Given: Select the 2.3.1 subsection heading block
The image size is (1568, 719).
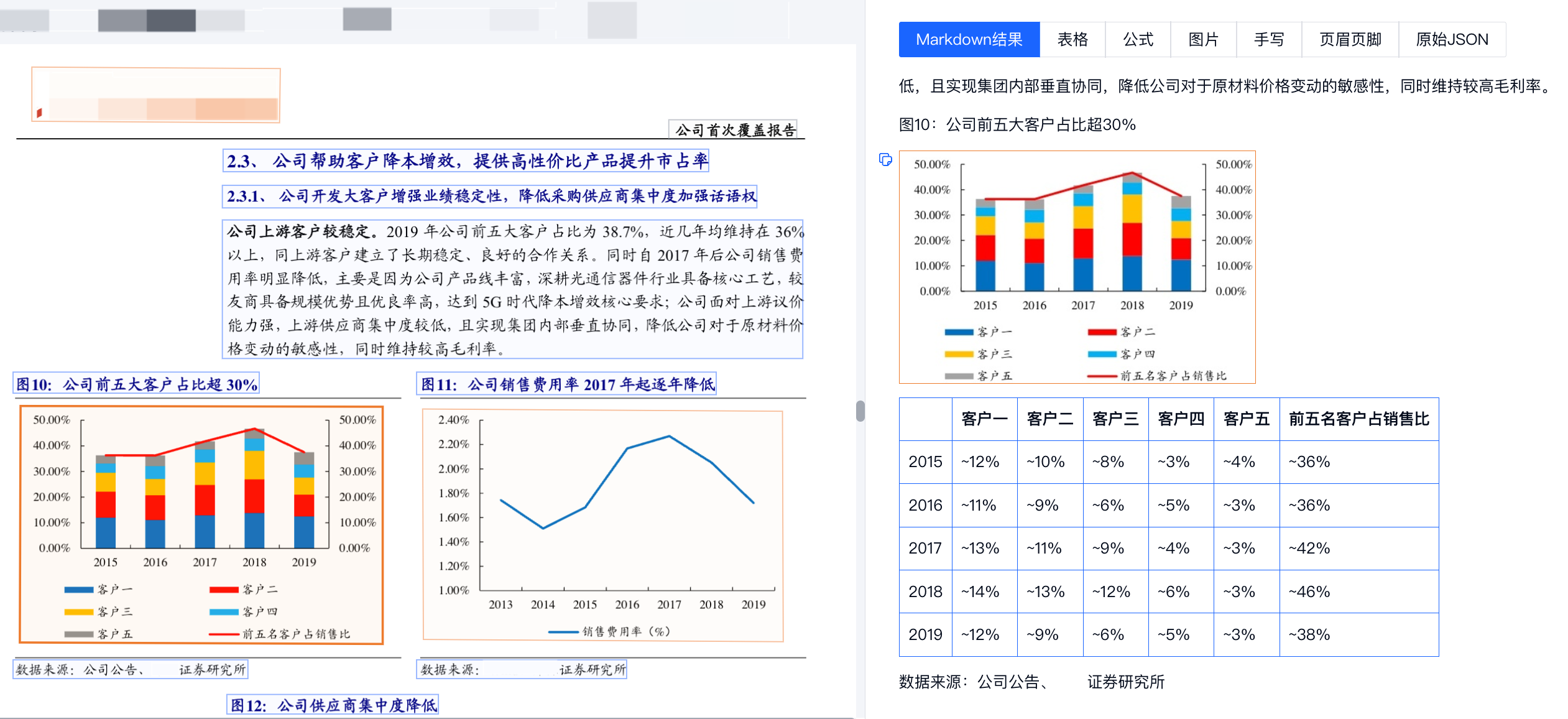Looking at the screenshot, I should tap(489, 197).
